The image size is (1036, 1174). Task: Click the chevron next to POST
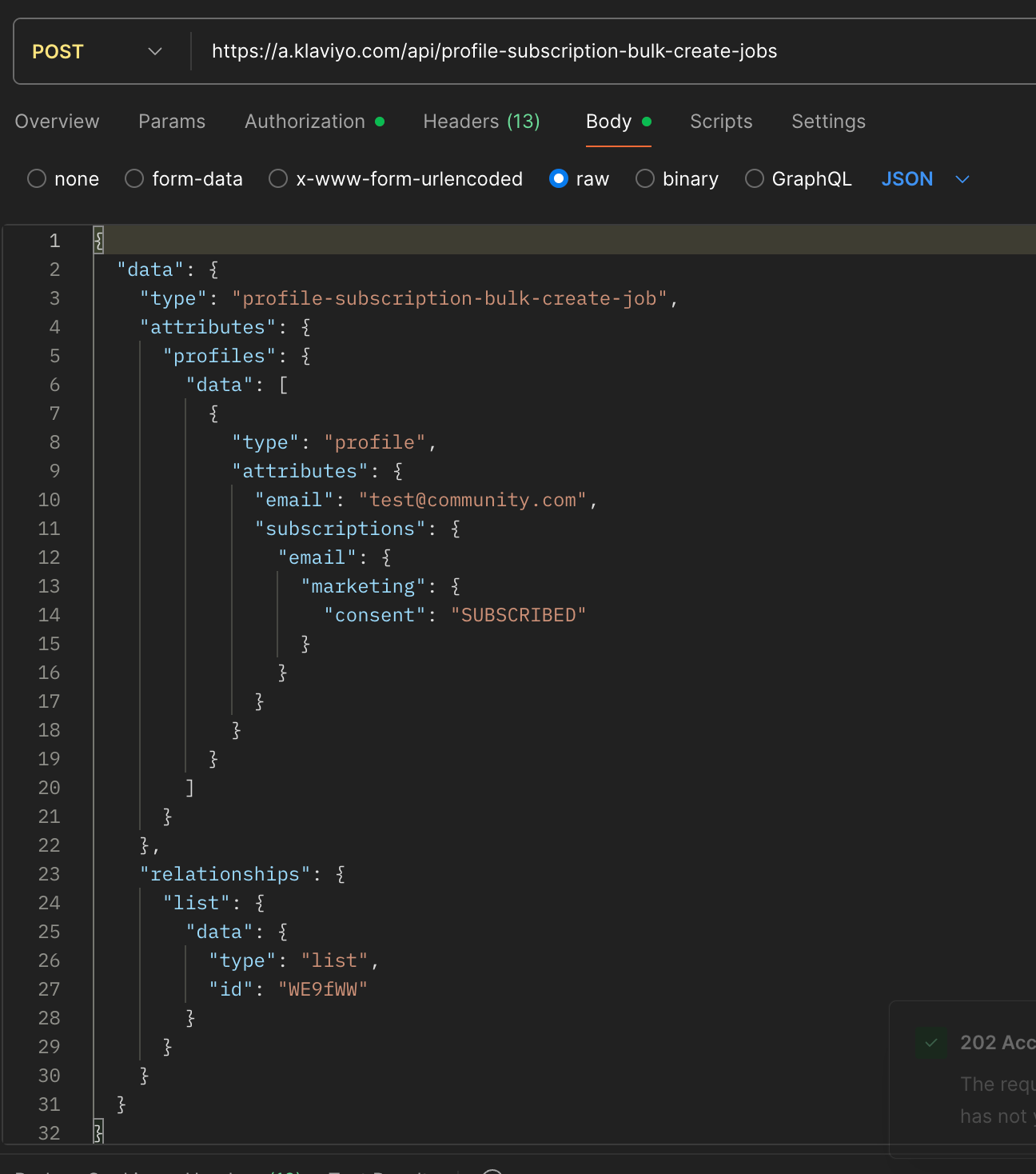(155, 52)
